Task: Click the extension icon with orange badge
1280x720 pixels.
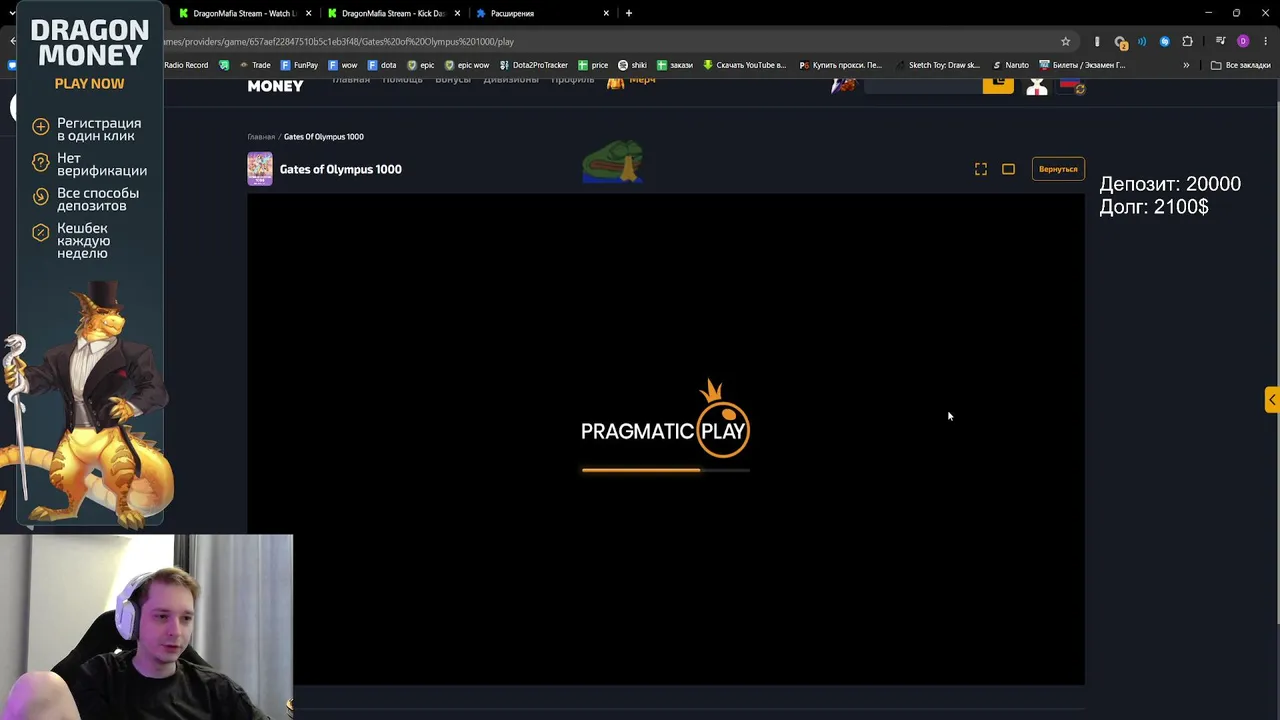Action: pyautogui.click(x=1120, y=42)
